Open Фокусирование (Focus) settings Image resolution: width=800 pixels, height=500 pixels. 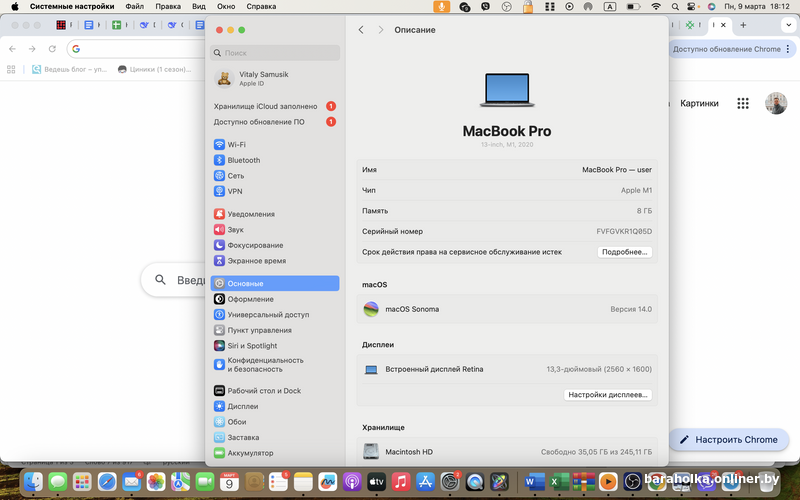pyautogui.click(x=255, y=245)
